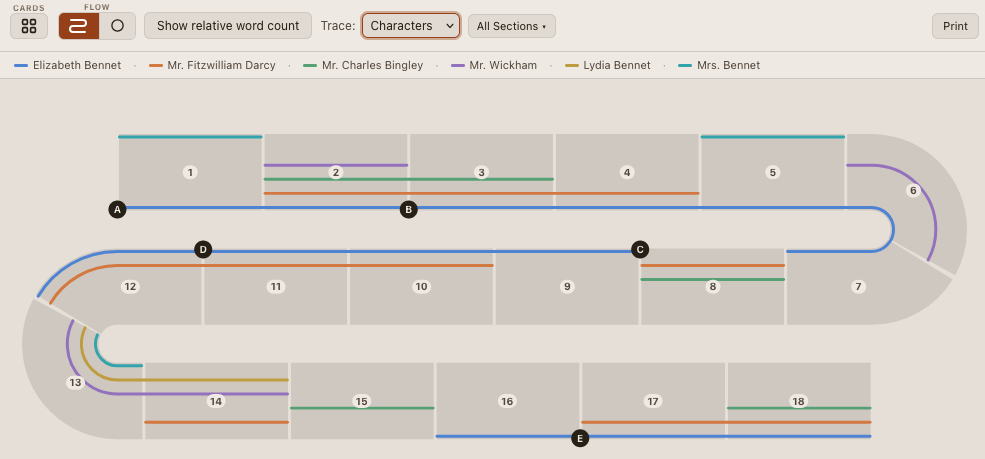Viewport: 985px width, 459px height.
Task: Open scene 2 tile
Action: point(336,172)
